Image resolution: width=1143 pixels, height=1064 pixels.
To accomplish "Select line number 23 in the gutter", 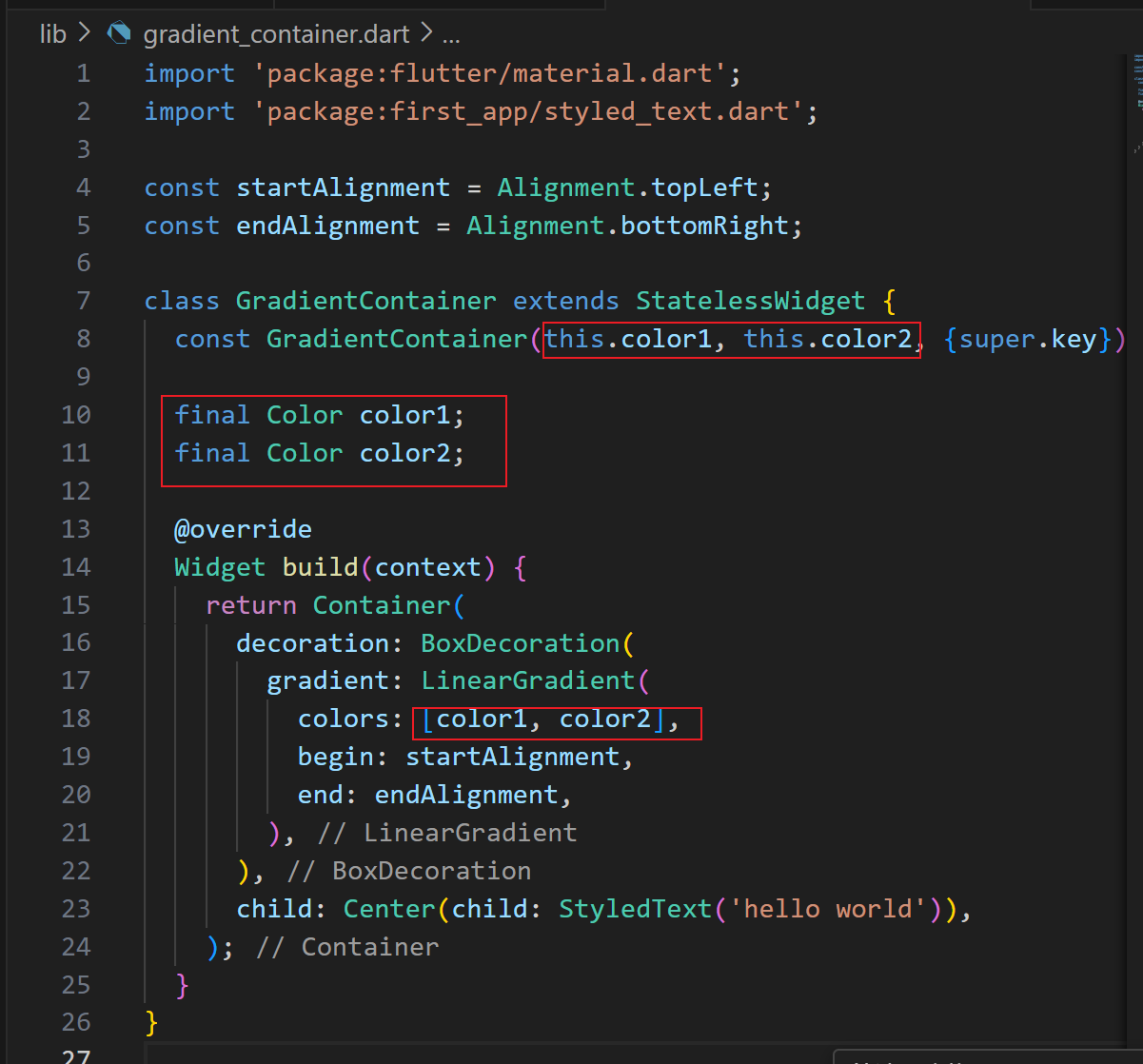I will tap(76, 909).
